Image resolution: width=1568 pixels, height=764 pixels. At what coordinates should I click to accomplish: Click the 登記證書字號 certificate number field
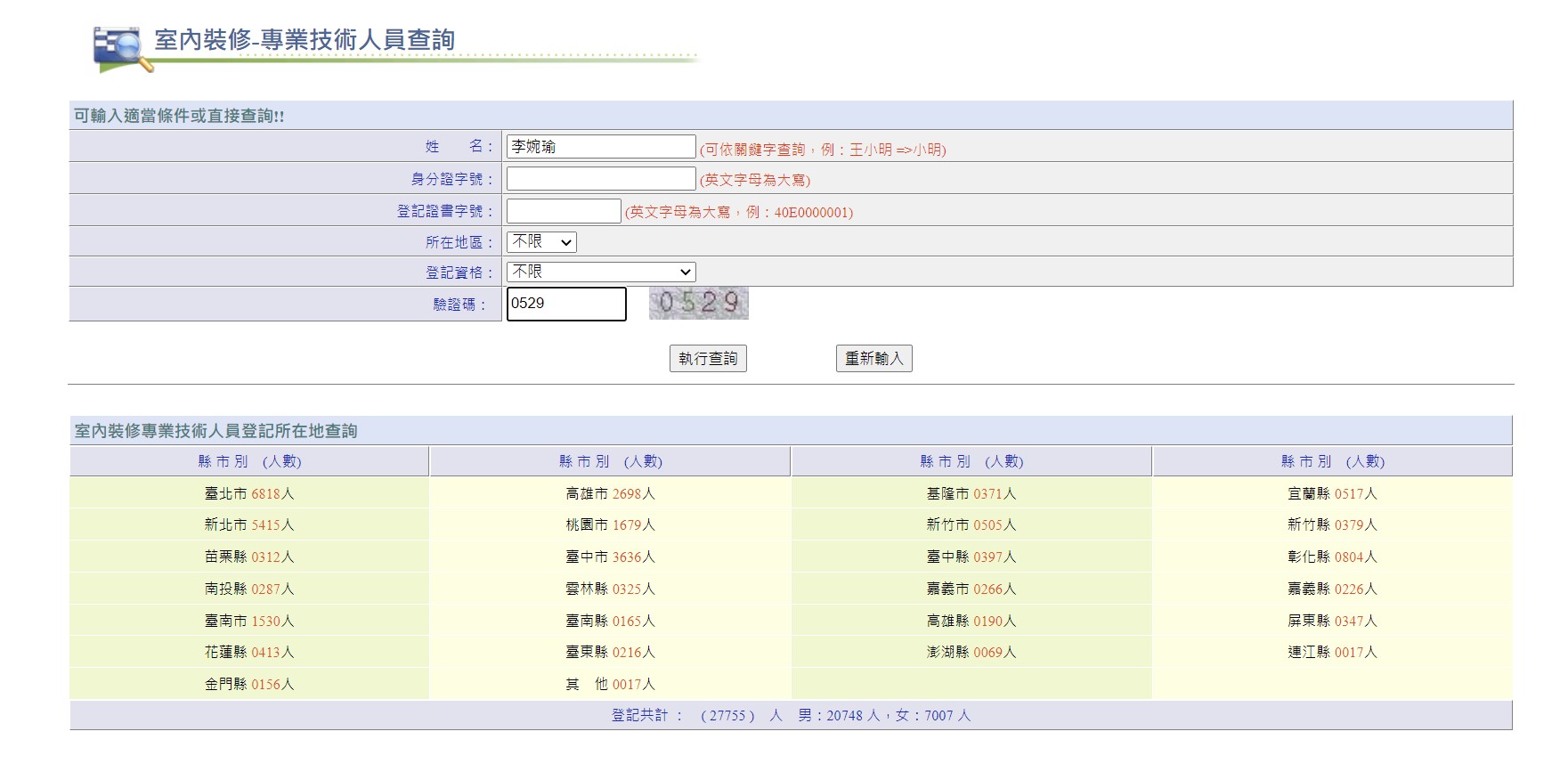point(563,211)
